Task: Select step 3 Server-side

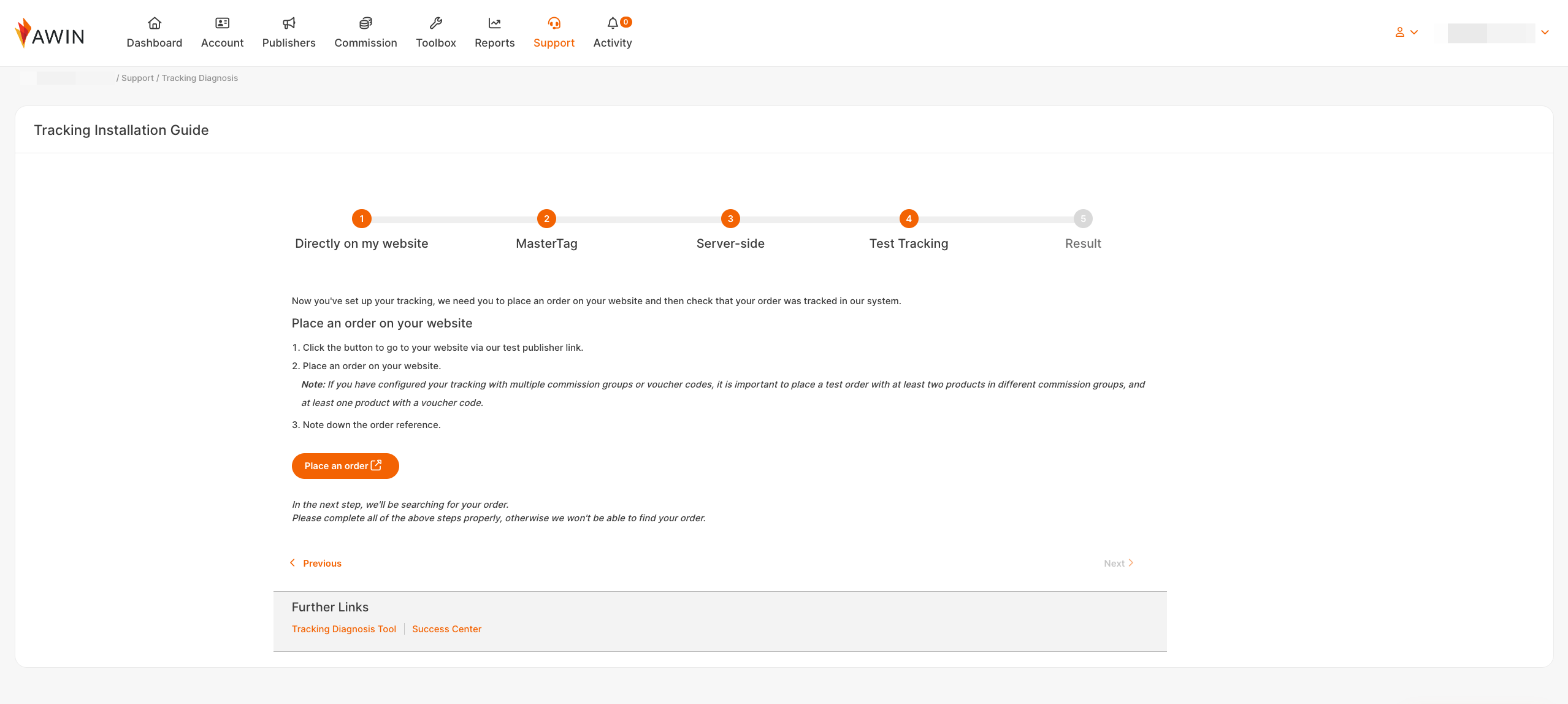Action: coord(730,219)
